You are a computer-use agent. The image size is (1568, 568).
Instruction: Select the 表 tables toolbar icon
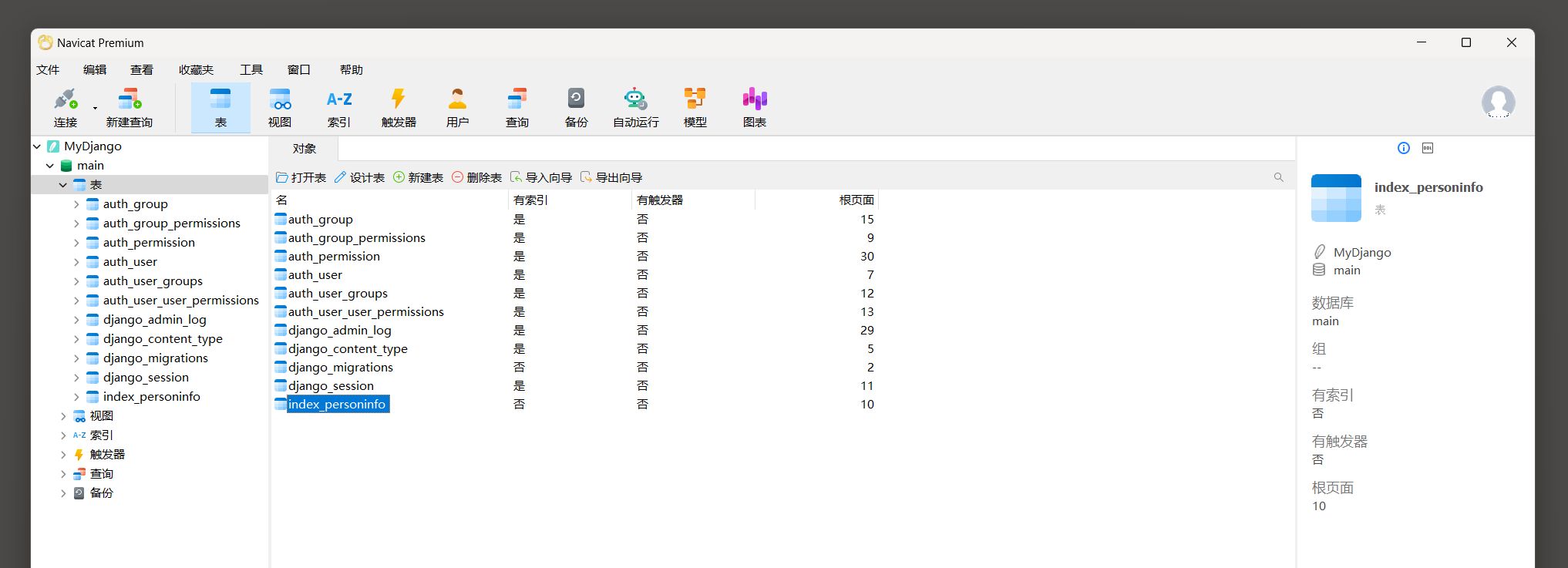click(x=220, y=107)
